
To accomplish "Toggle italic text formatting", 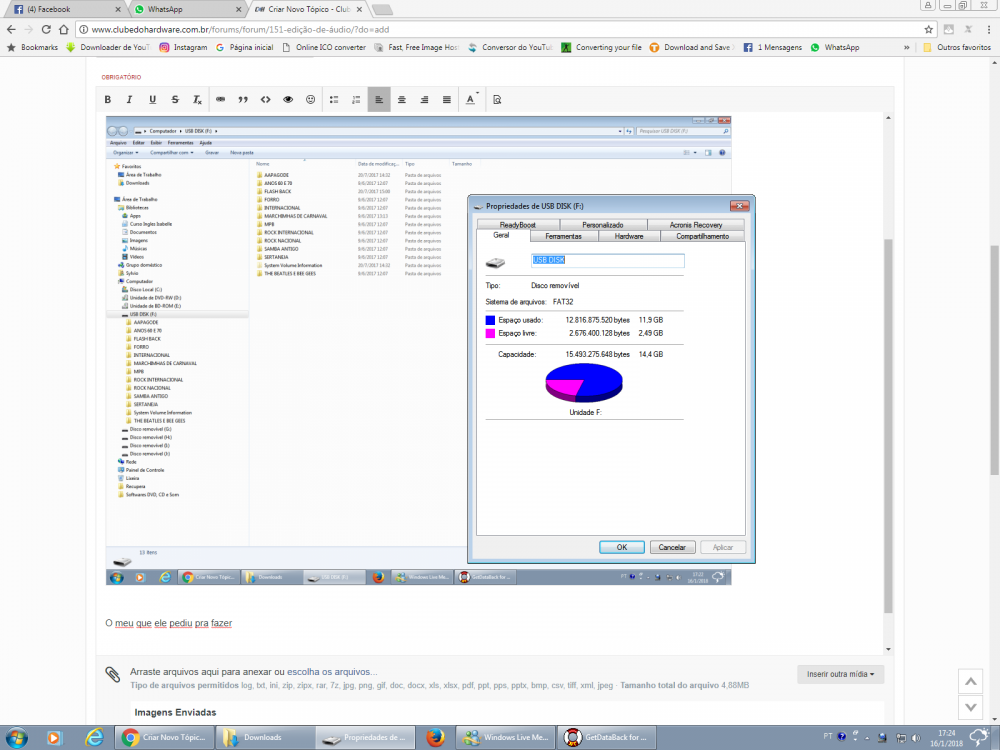I will [129, 100].
